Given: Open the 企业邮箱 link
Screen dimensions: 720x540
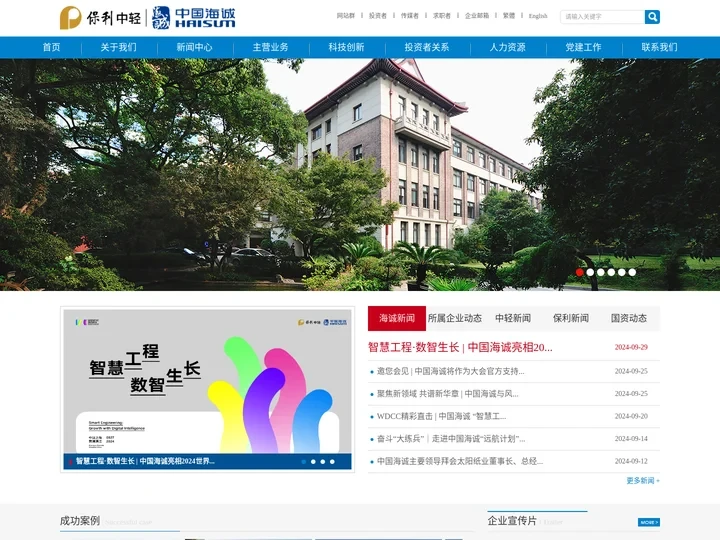Looking at the screenshot, I should pyautogui.click(x=477, y=16).
